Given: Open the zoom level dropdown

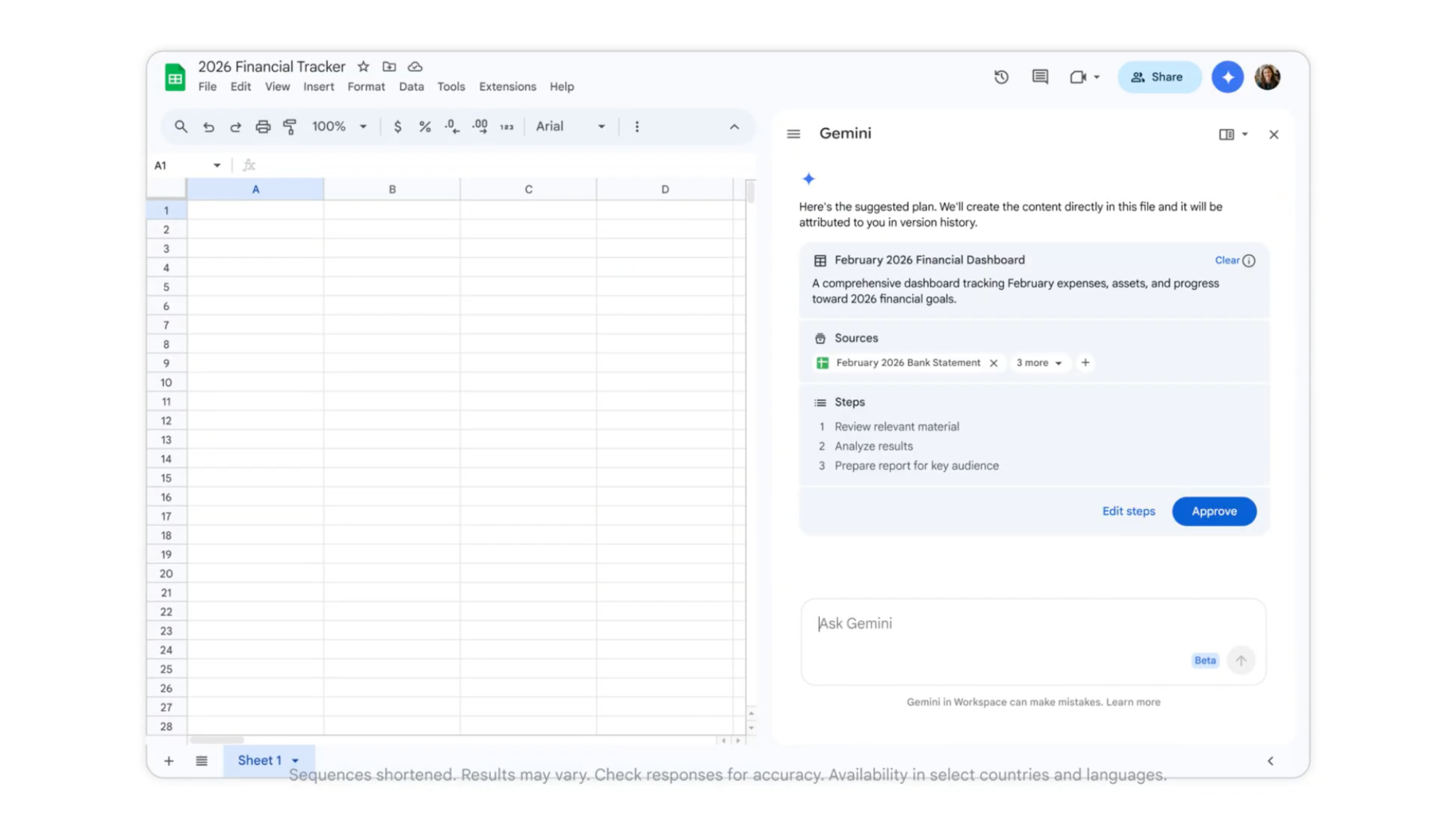Looking at the screenshot, I should tap(339, 126).
